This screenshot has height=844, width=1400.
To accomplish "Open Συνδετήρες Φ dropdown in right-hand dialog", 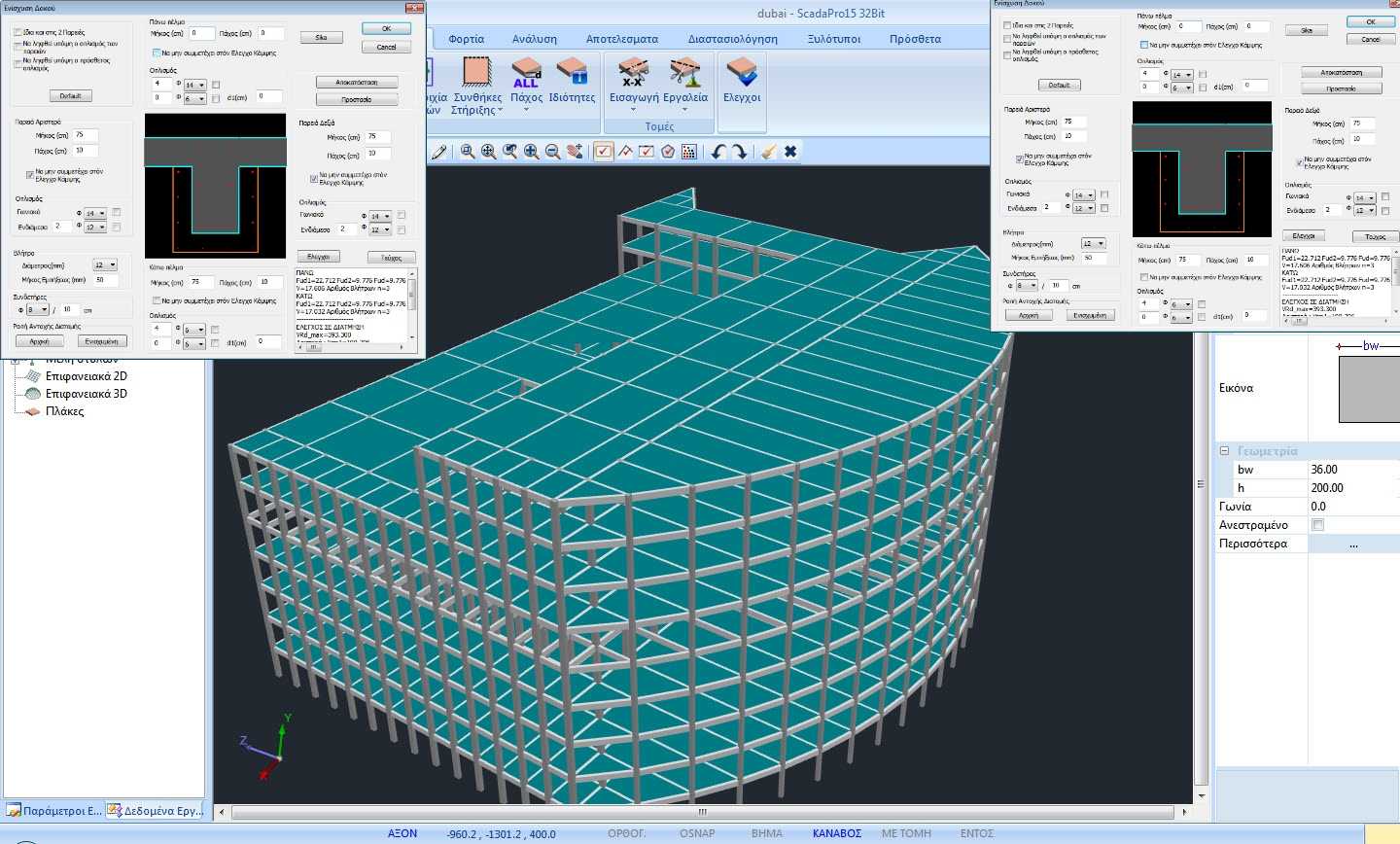I will pos(1028,286).
